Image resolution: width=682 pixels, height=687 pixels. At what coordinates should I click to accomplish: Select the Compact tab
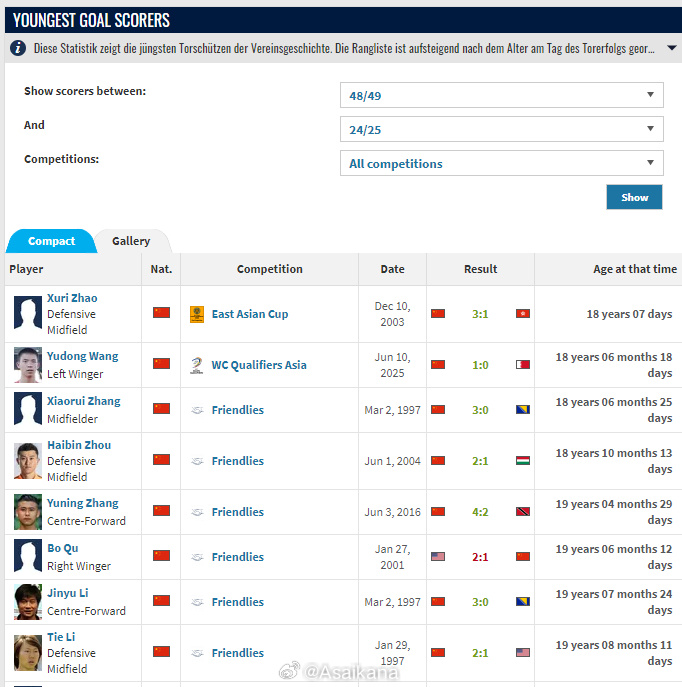(51, 241)
